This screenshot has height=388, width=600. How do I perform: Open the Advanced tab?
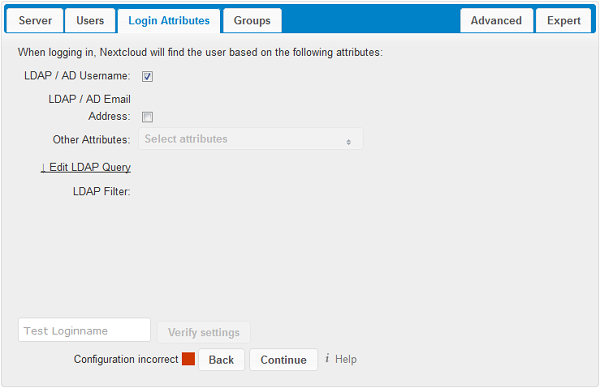pos(496,20)
